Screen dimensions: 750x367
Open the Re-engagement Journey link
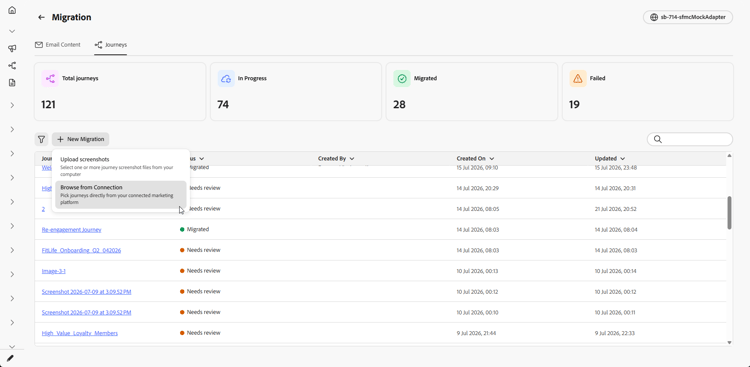click(71, 230)
